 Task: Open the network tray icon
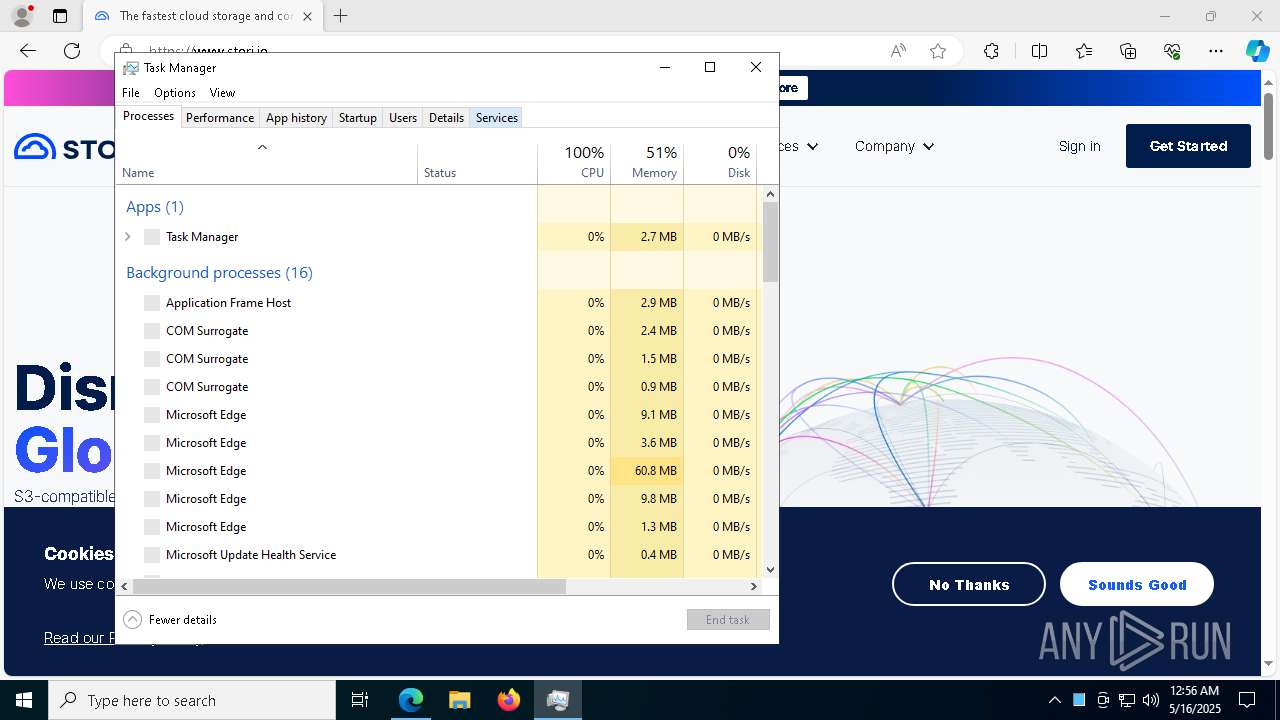(1127, 700)
